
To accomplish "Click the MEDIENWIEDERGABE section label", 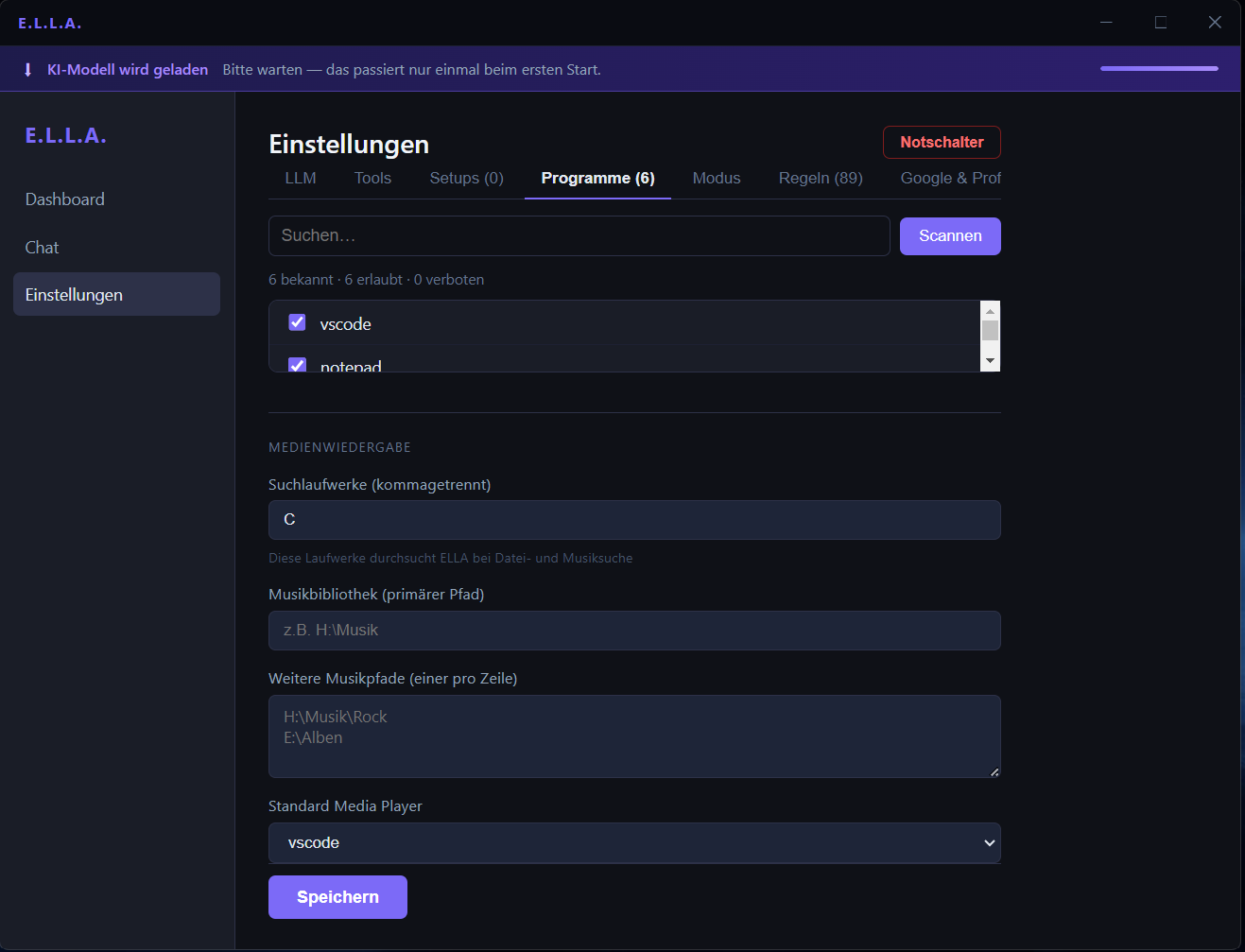I will point(339,447).
